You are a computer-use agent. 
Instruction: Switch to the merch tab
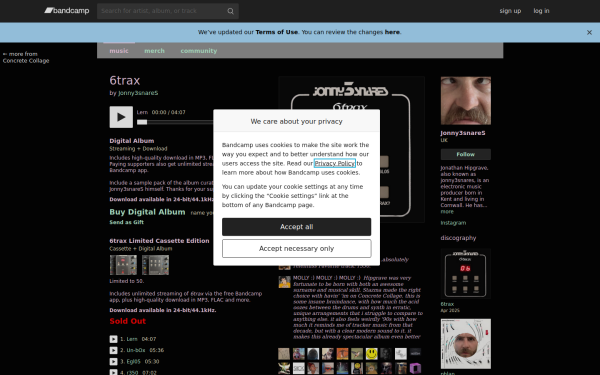tap(155, 51)
